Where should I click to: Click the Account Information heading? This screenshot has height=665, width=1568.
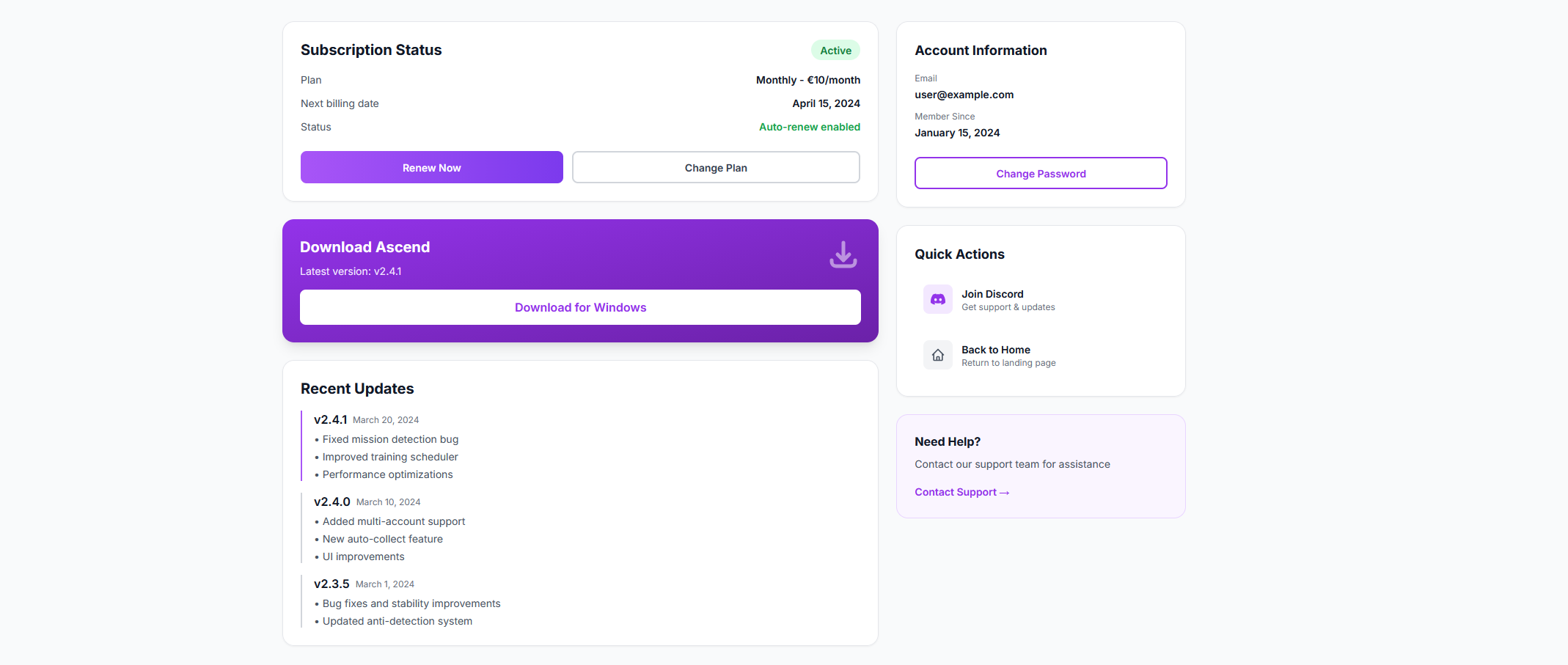click(981, 50)
